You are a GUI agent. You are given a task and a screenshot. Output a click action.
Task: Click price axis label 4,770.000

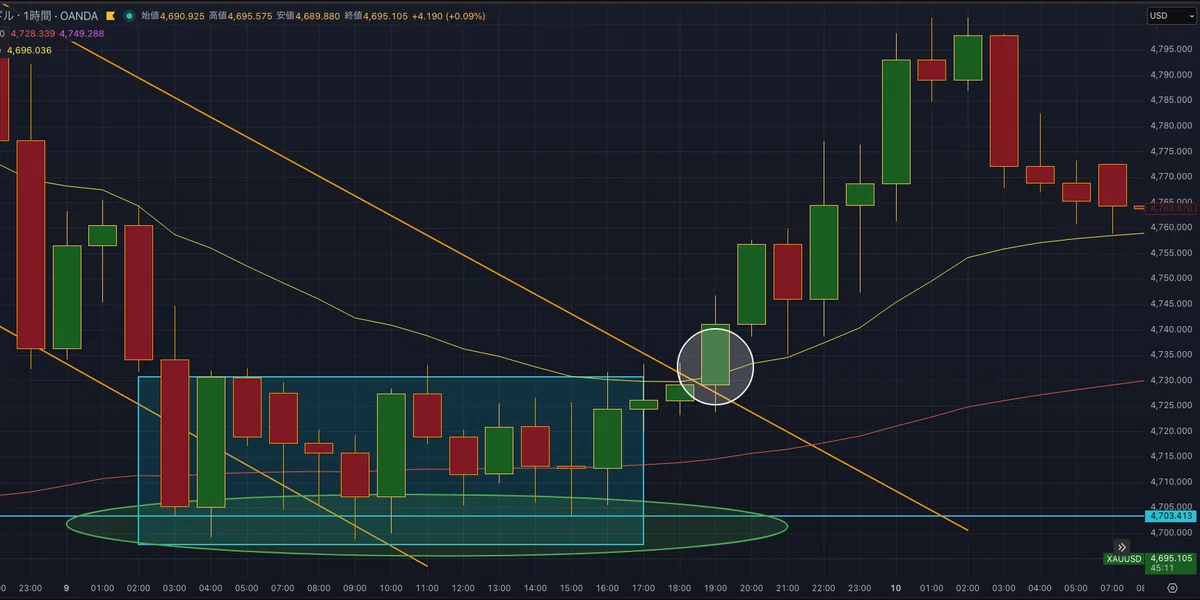(x=1170, y=176)
